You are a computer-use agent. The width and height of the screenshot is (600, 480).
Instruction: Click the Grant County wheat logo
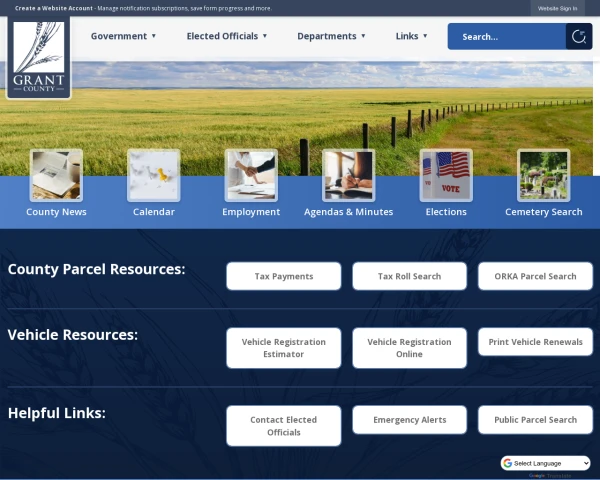[38, 58]
